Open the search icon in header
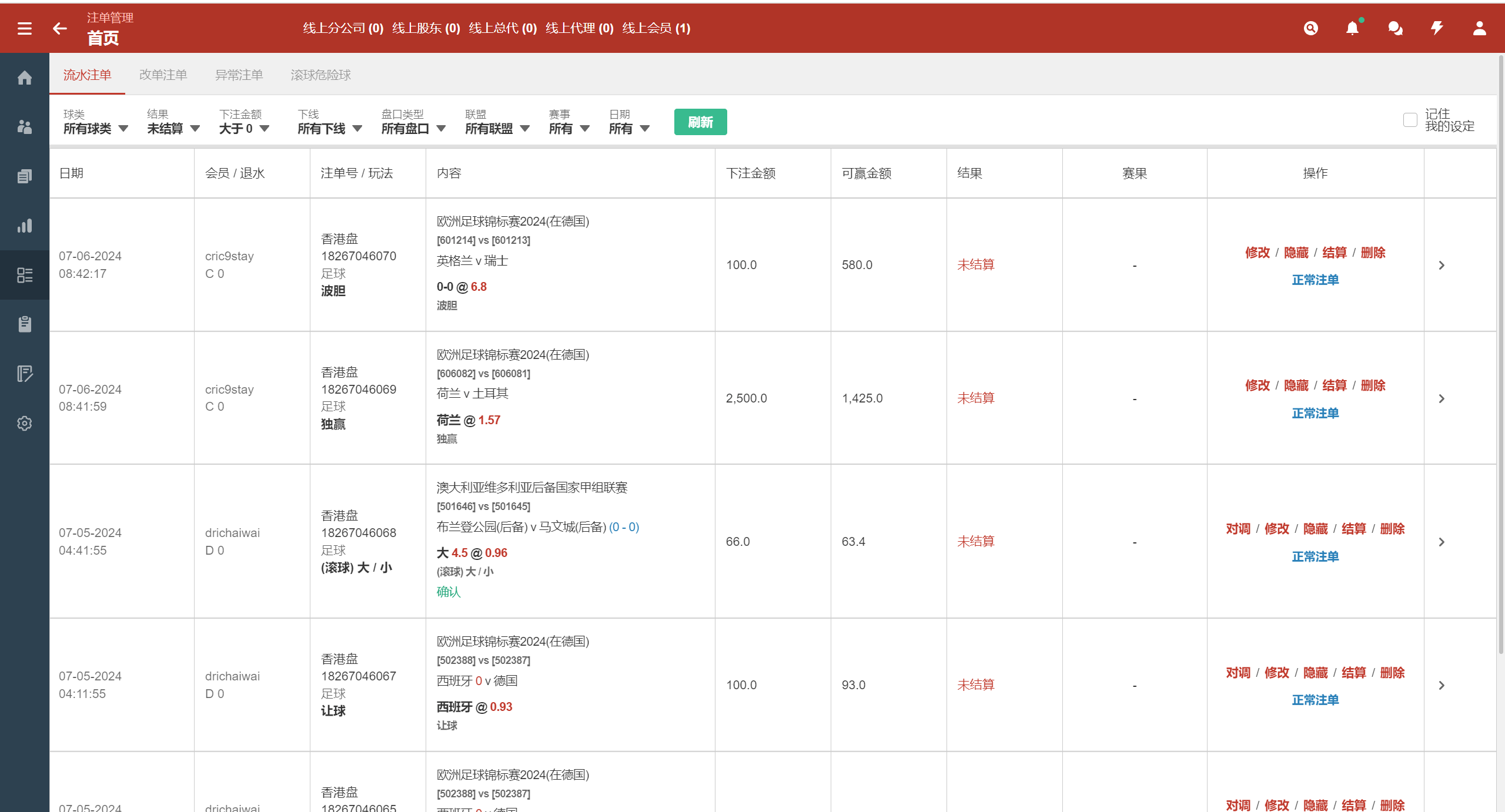Screen dimensions: 1505x812 click(x=1310, y=28)
